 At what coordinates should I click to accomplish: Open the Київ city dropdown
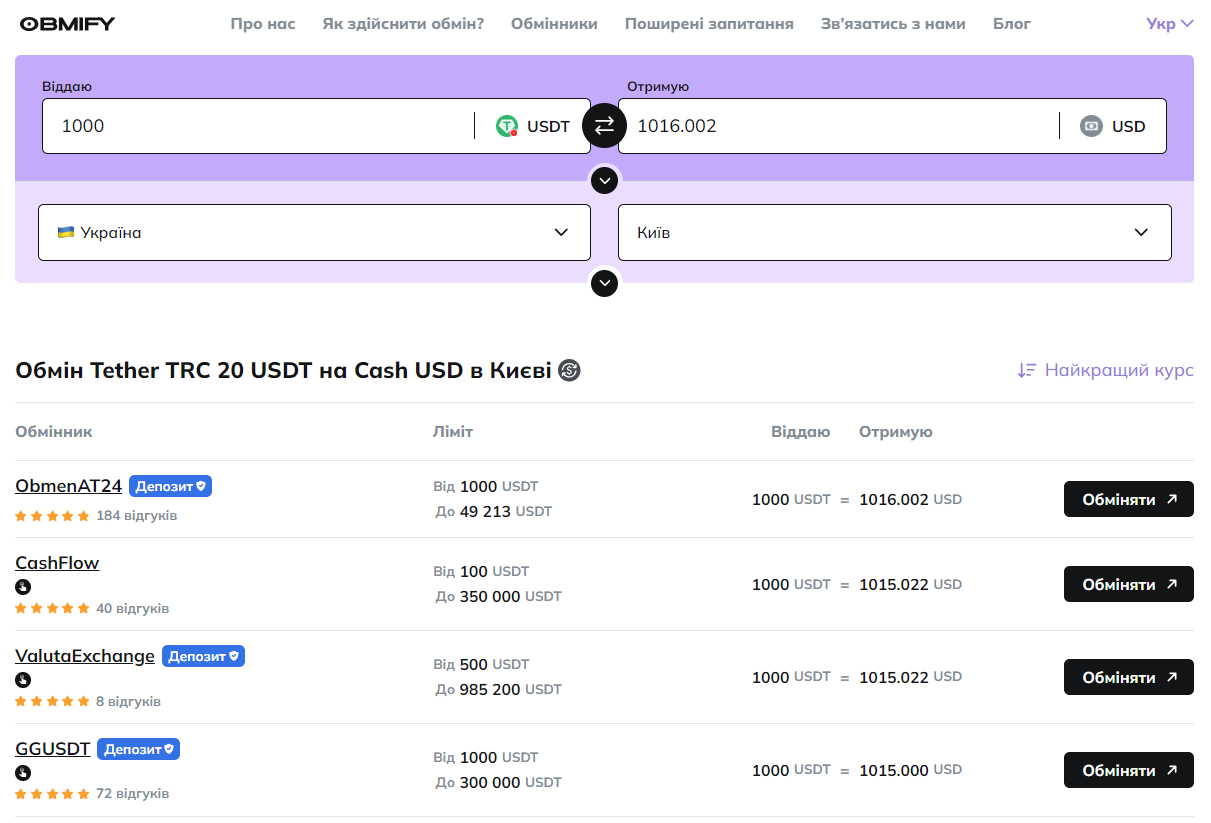(x=895, y=232)
